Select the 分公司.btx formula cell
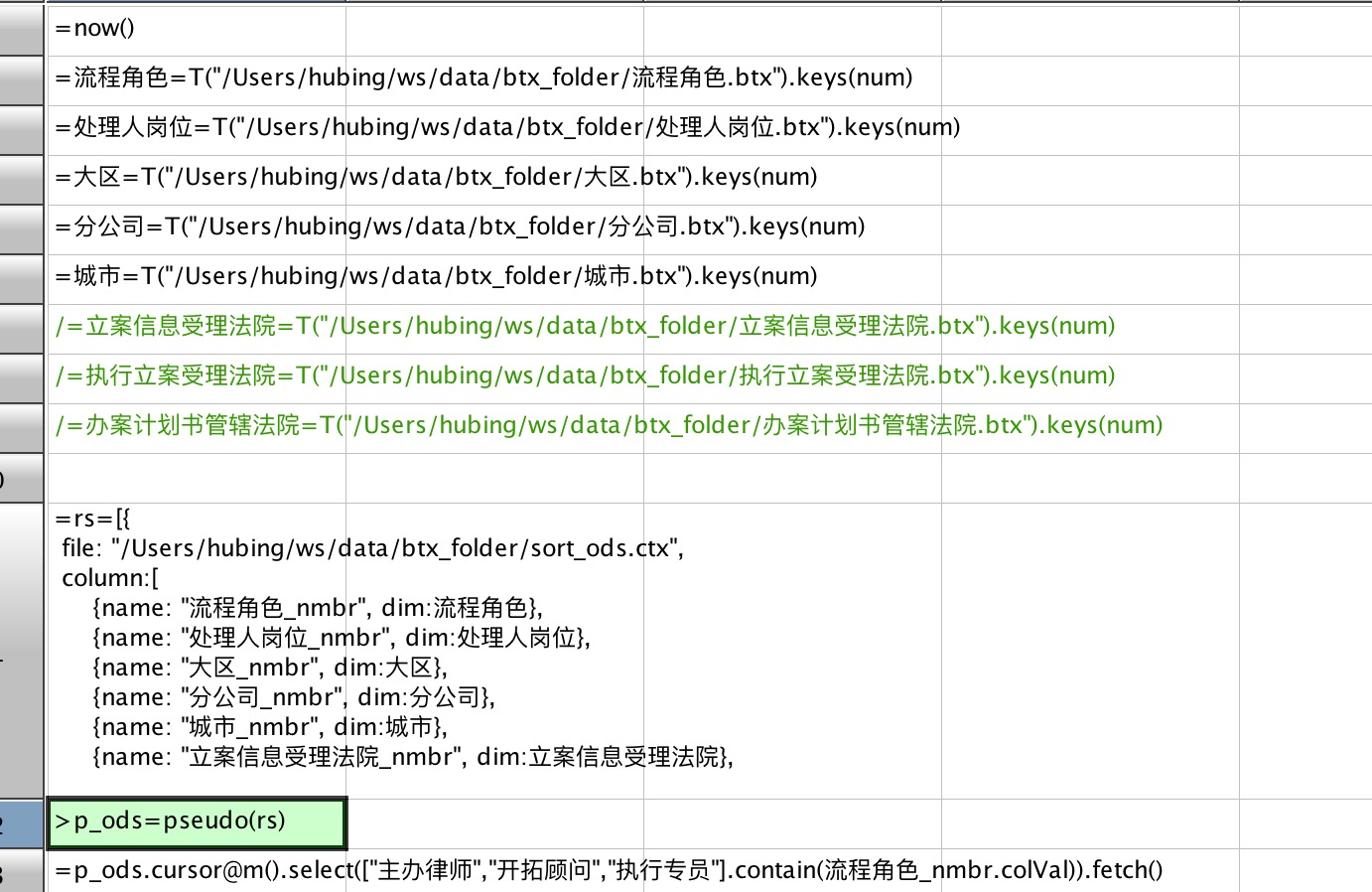 tap(196, 227)
